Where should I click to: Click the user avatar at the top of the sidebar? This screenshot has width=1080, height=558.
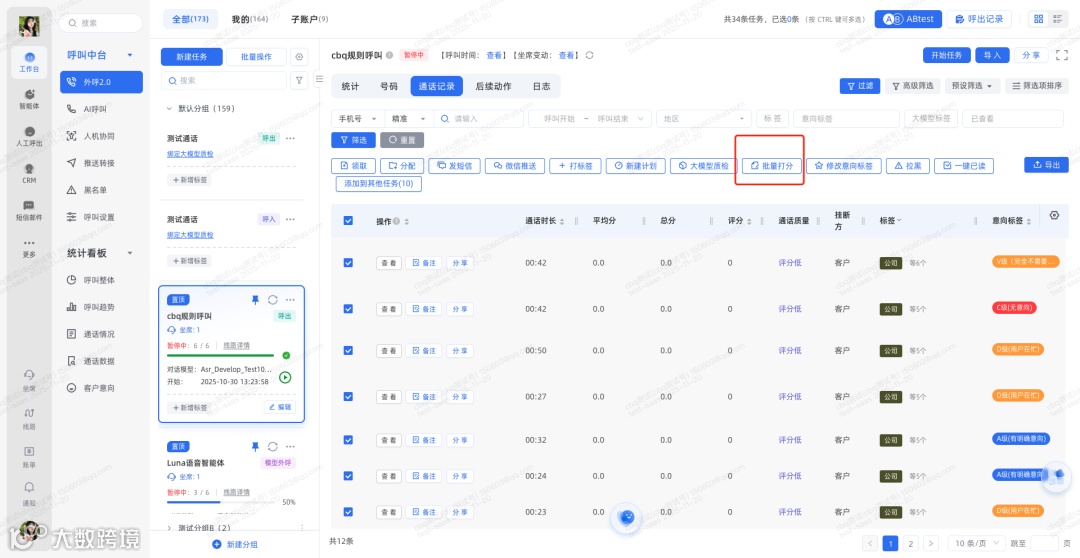coord(29,25)
